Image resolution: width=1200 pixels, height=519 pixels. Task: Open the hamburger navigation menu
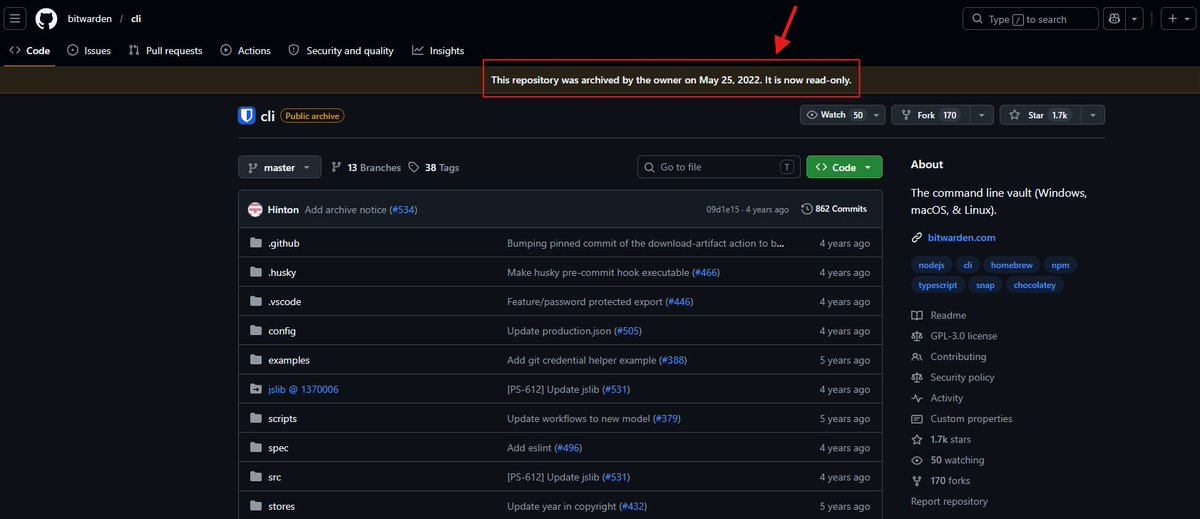click(x=16, y=19)
